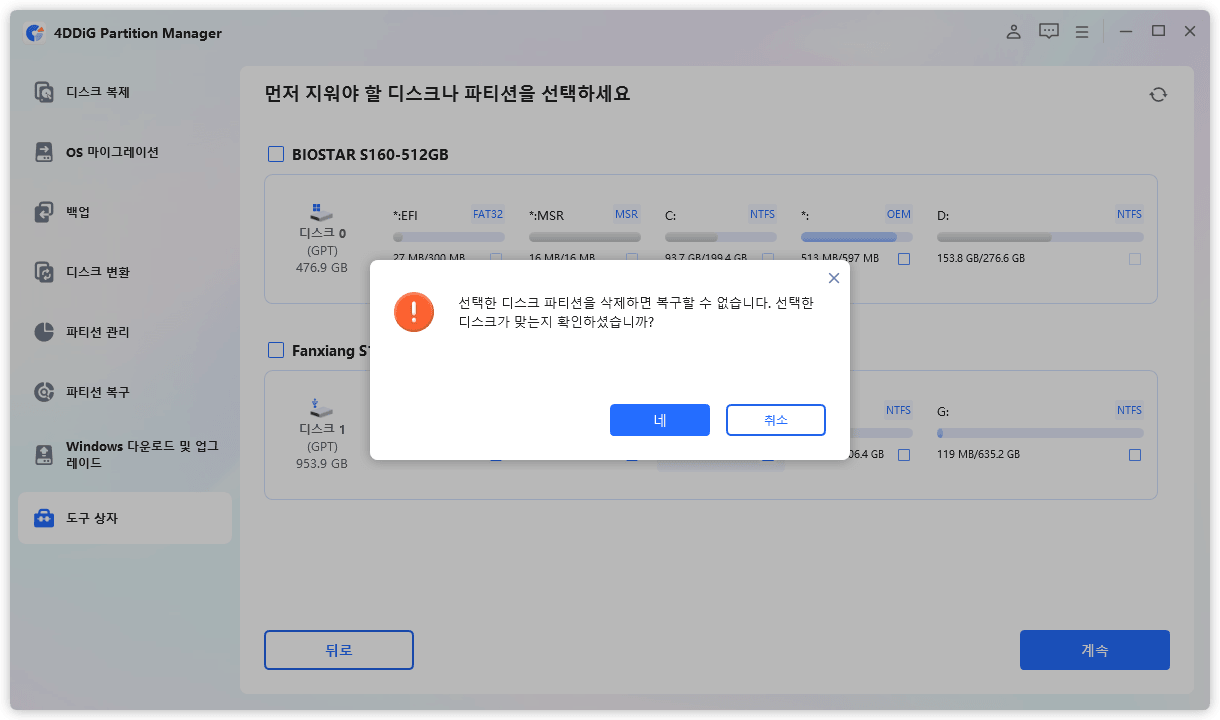The width and height of the screenshot is (1220, 720).
Task: Open 파티션 관리 in the sidebar
Action: coord(125,332)
